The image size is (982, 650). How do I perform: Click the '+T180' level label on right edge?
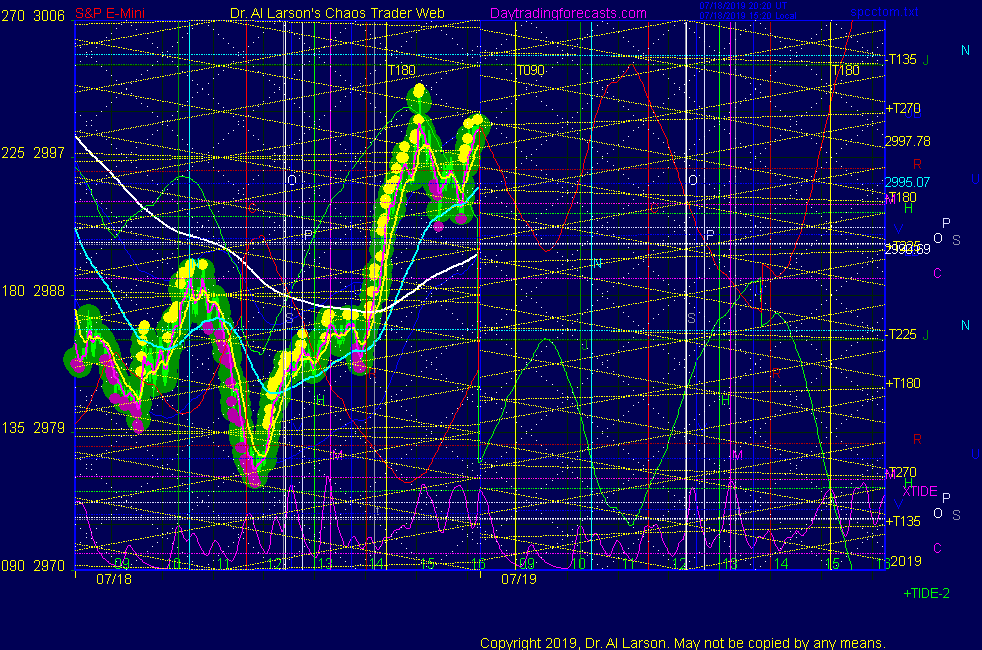[902, 383]
